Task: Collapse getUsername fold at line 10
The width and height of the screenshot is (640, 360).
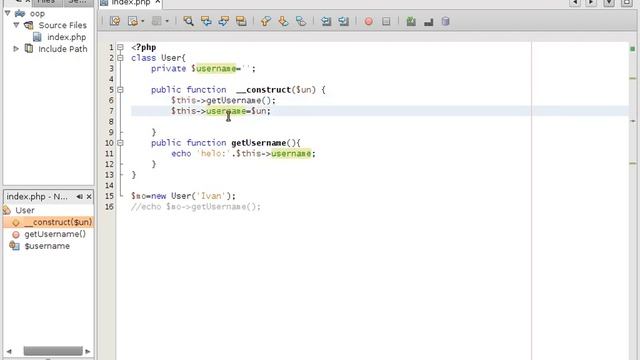Action: click(120, 143)
